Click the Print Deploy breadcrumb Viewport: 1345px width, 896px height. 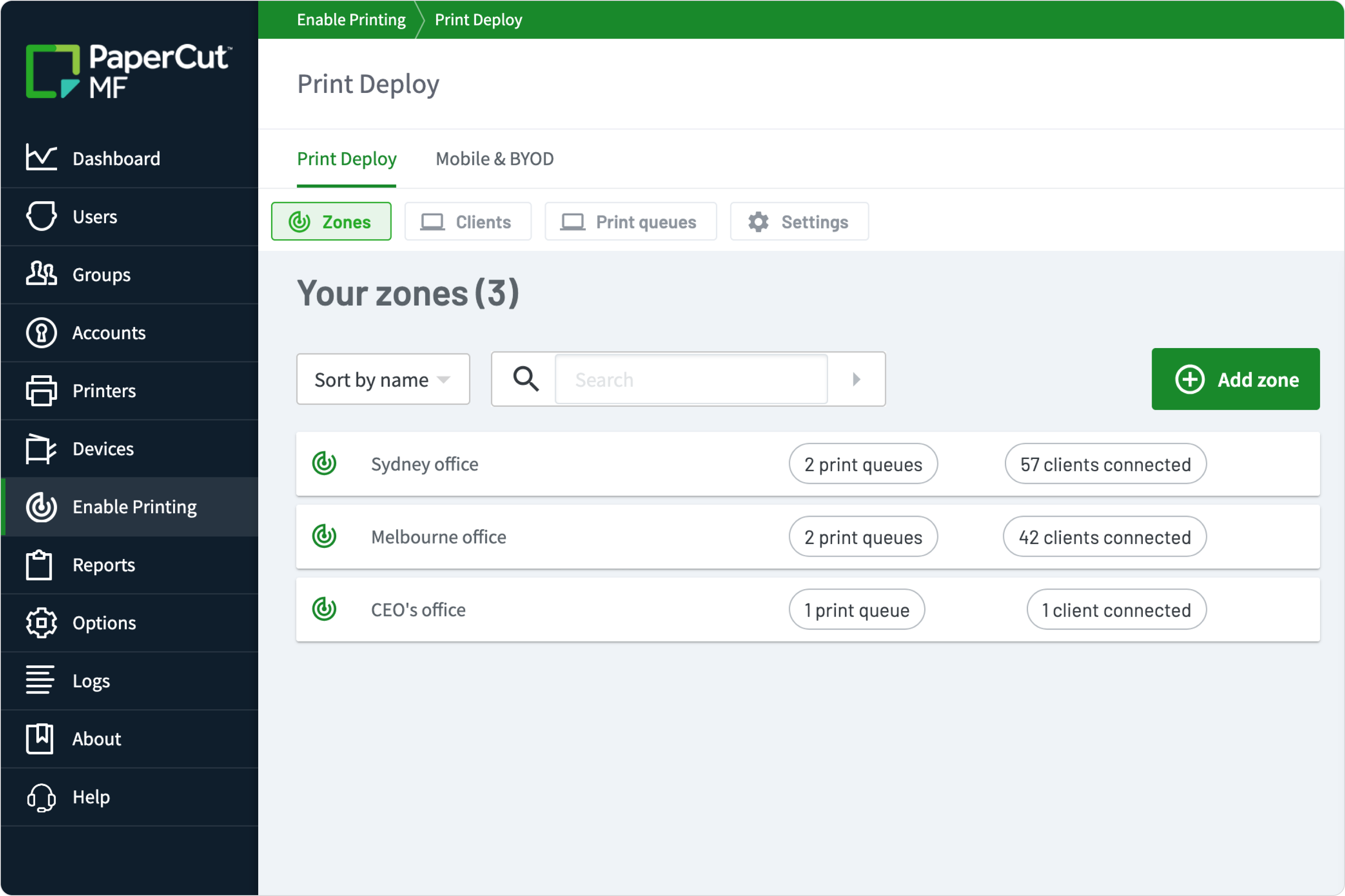pyautogui.click(x=478, y=19)
